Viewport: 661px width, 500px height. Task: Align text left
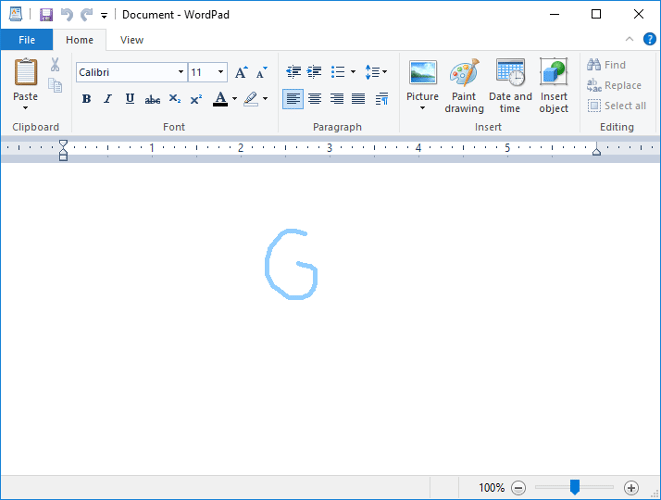tap(293, 99)
